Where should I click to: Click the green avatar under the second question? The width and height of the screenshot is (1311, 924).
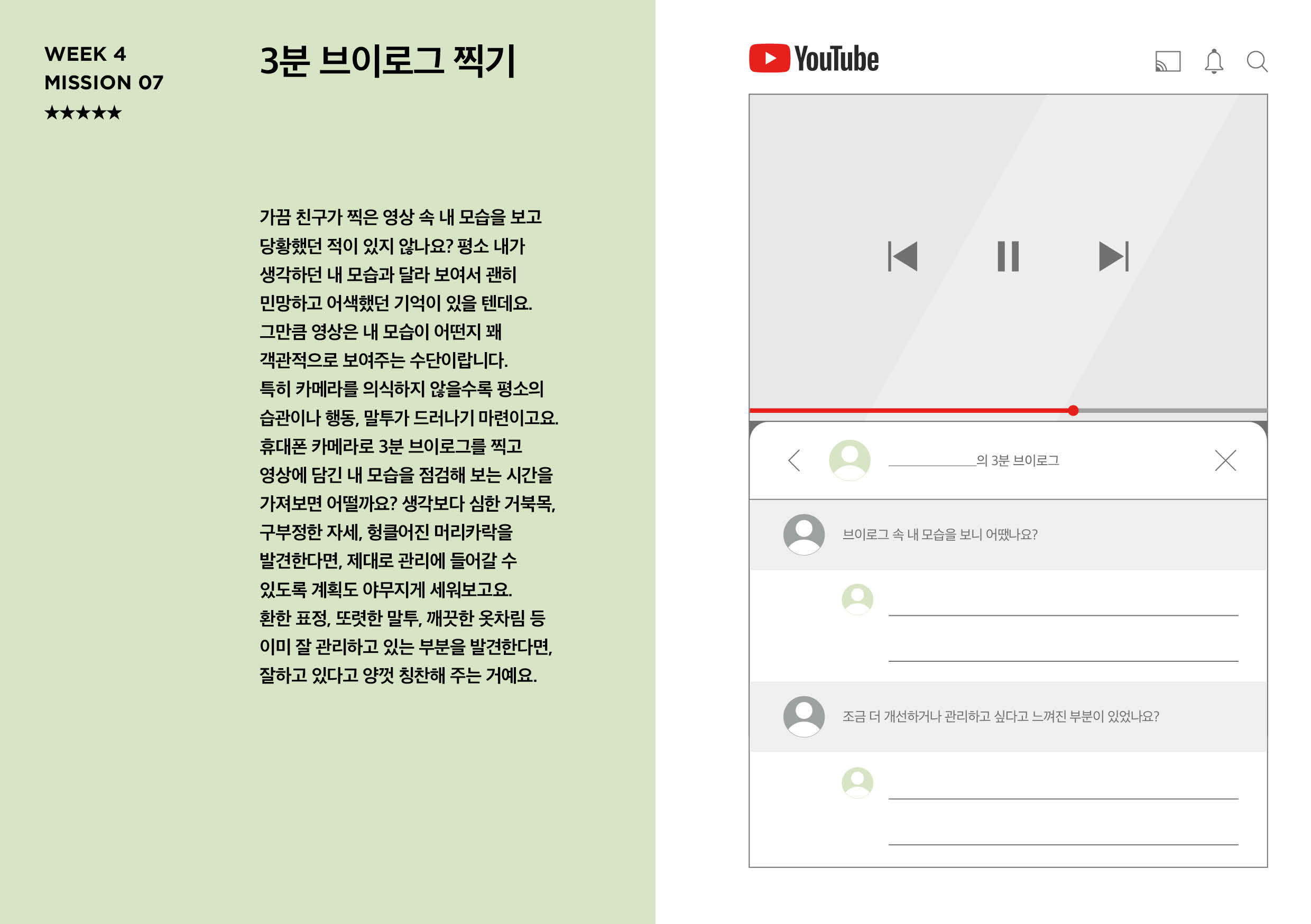tap(857, 782)
